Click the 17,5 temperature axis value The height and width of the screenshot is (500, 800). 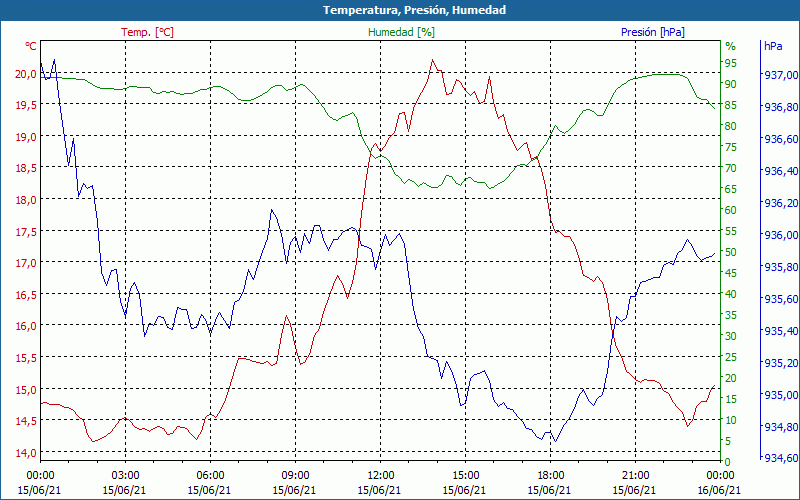click(26, 232)
